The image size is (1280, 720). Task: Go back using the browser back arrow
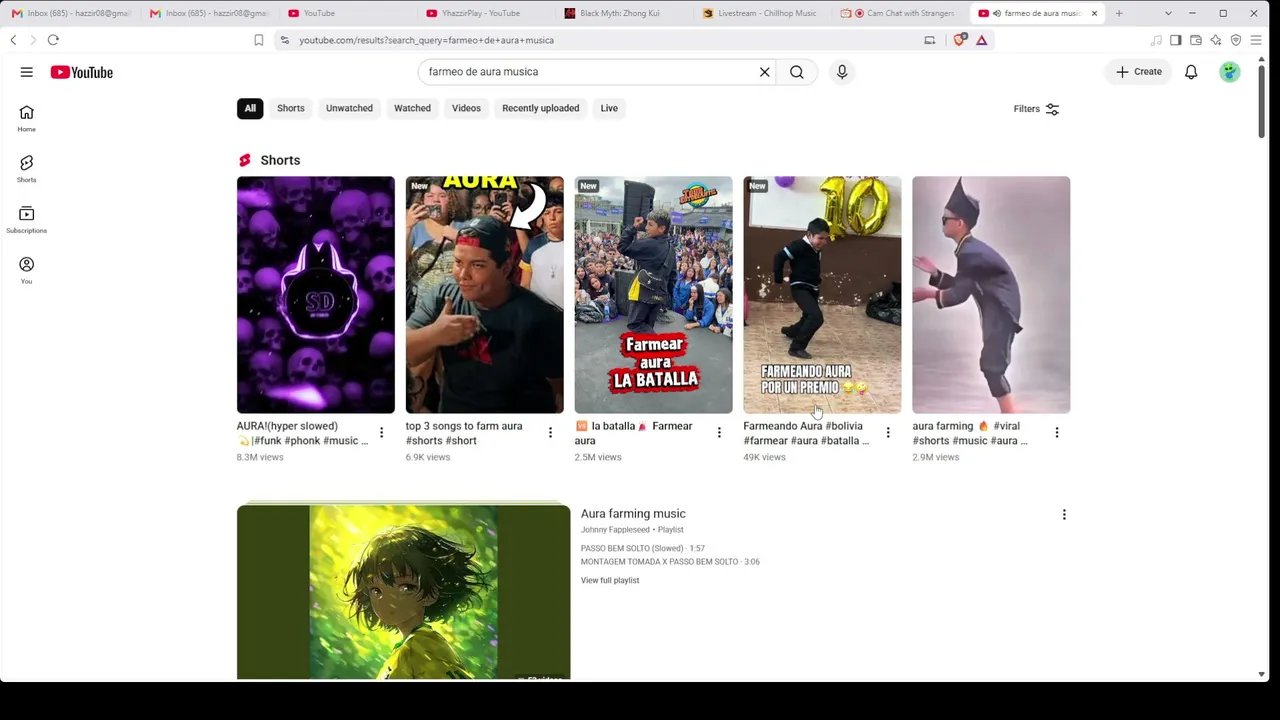click(13, 40)
